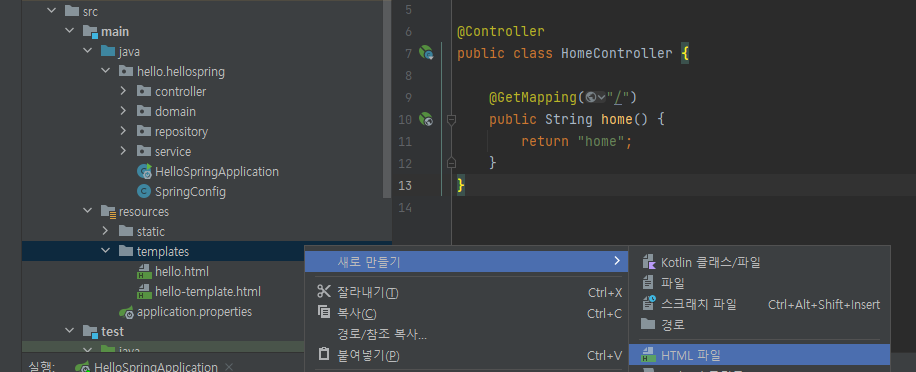Collapse the resources folder chevron
The width and height of the screenshot is (916, 372).
point(88,211)
